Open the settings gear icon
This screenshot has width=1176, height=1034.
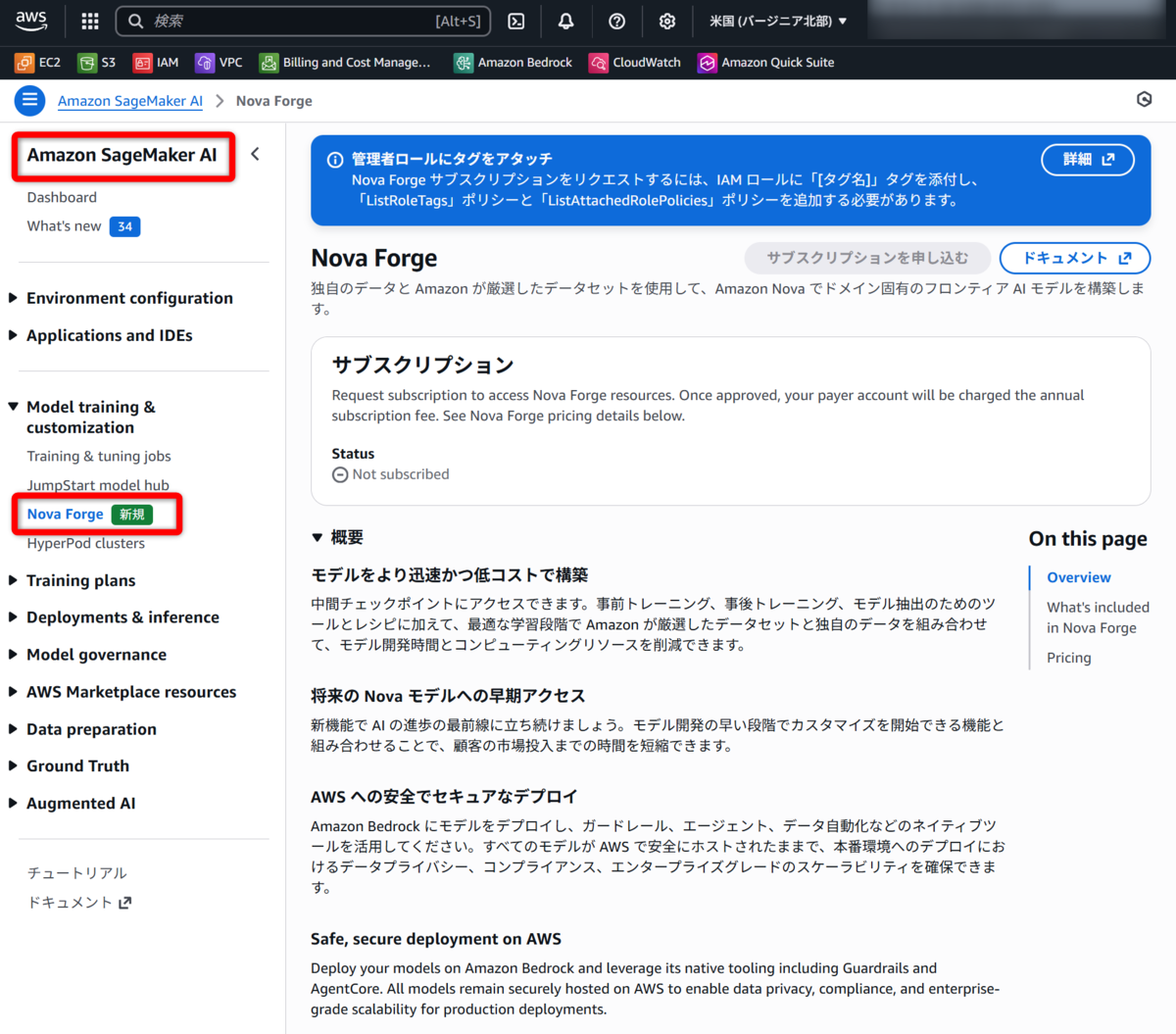pos(667,21)
